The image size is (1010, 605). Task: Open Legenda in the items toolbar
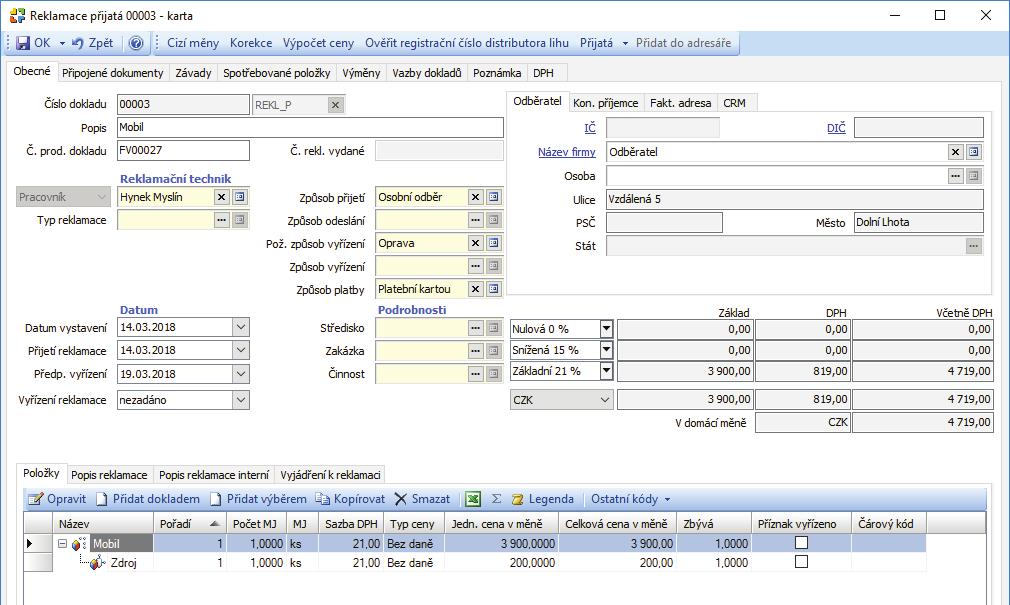click(542, 499)
